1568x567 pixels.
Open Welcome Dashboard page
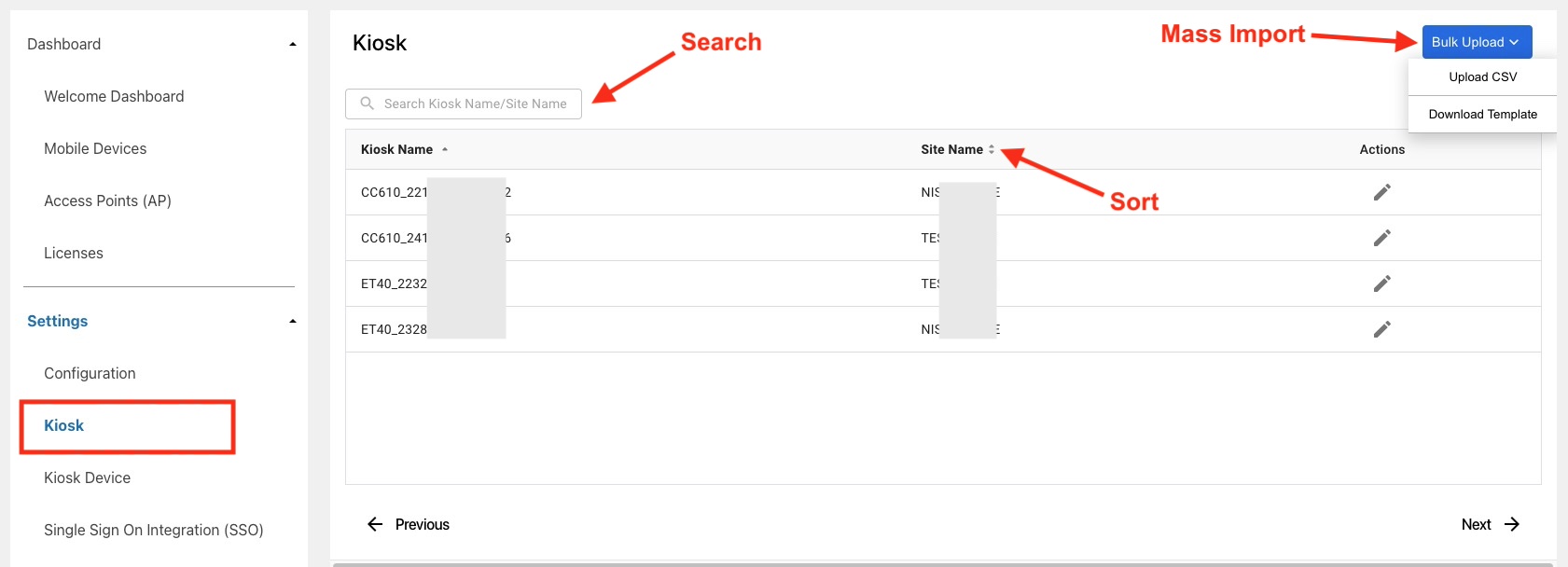point(114,96)
